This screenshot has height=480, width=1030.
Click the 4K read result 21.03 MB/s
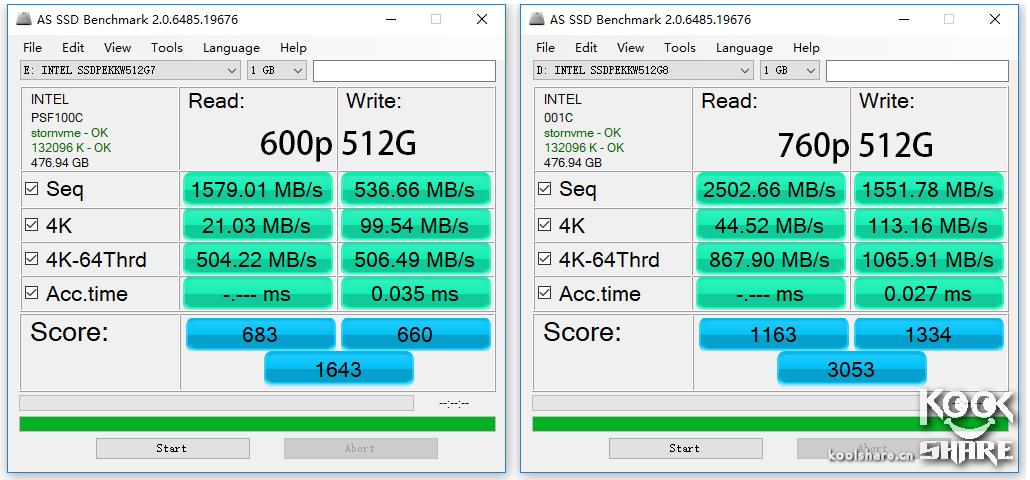tap(258, 225)
